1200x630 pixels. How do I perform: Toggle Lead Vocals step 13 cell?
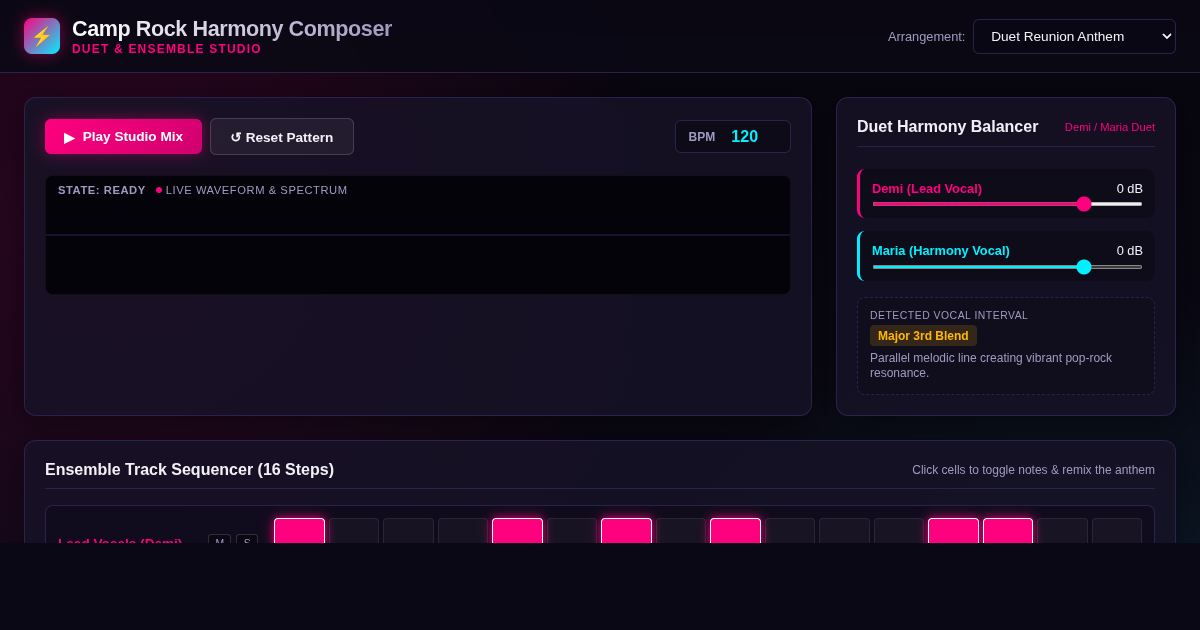[953, 531]
